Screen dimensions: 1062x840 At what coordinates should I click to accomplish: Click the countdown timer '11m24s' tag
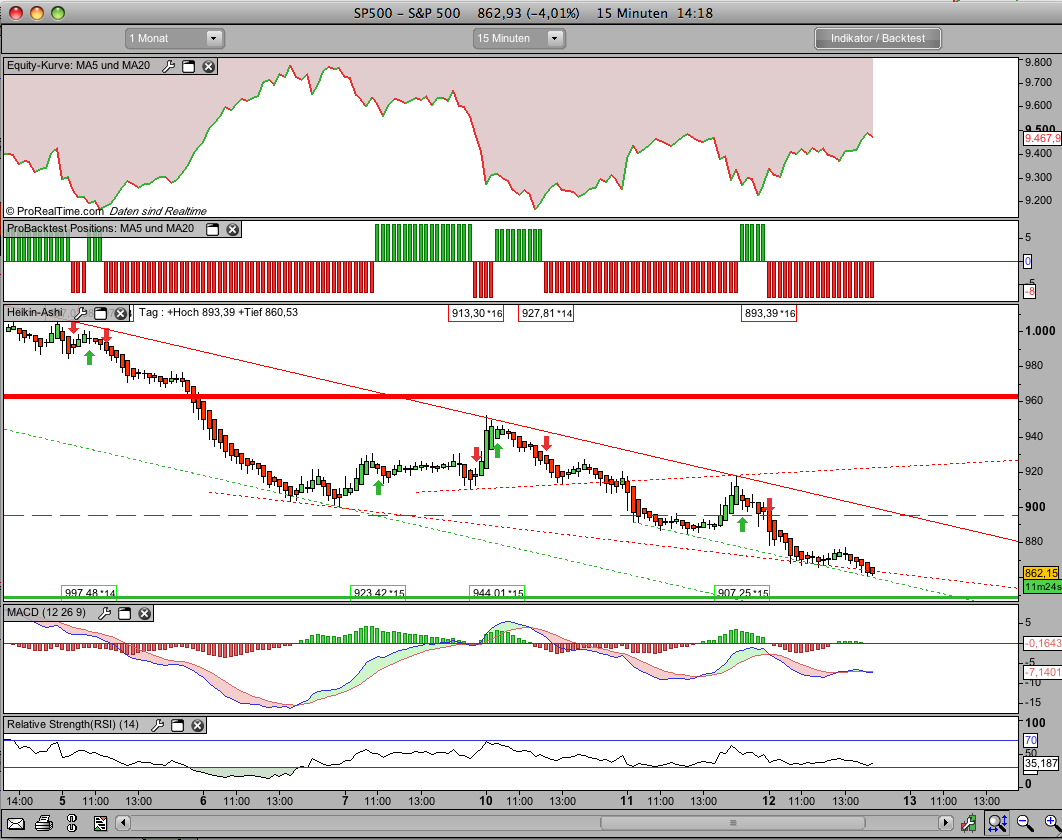pos(1042,587)
